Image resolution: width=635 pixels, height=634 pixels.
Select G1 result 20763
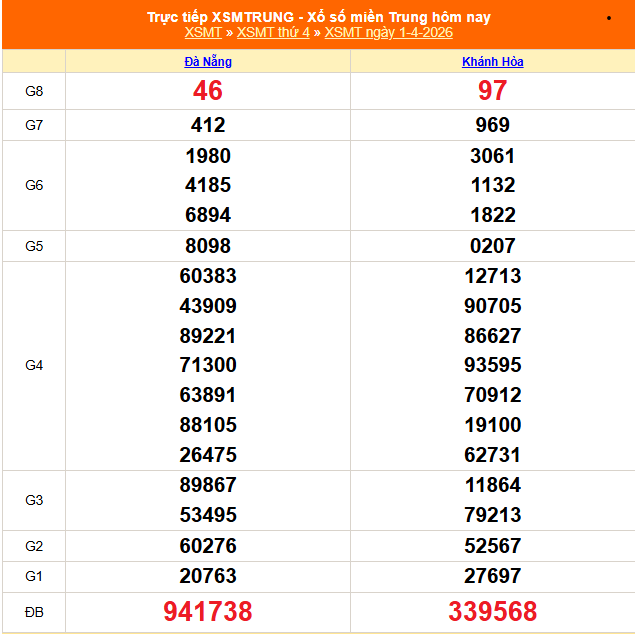[208, 575]
